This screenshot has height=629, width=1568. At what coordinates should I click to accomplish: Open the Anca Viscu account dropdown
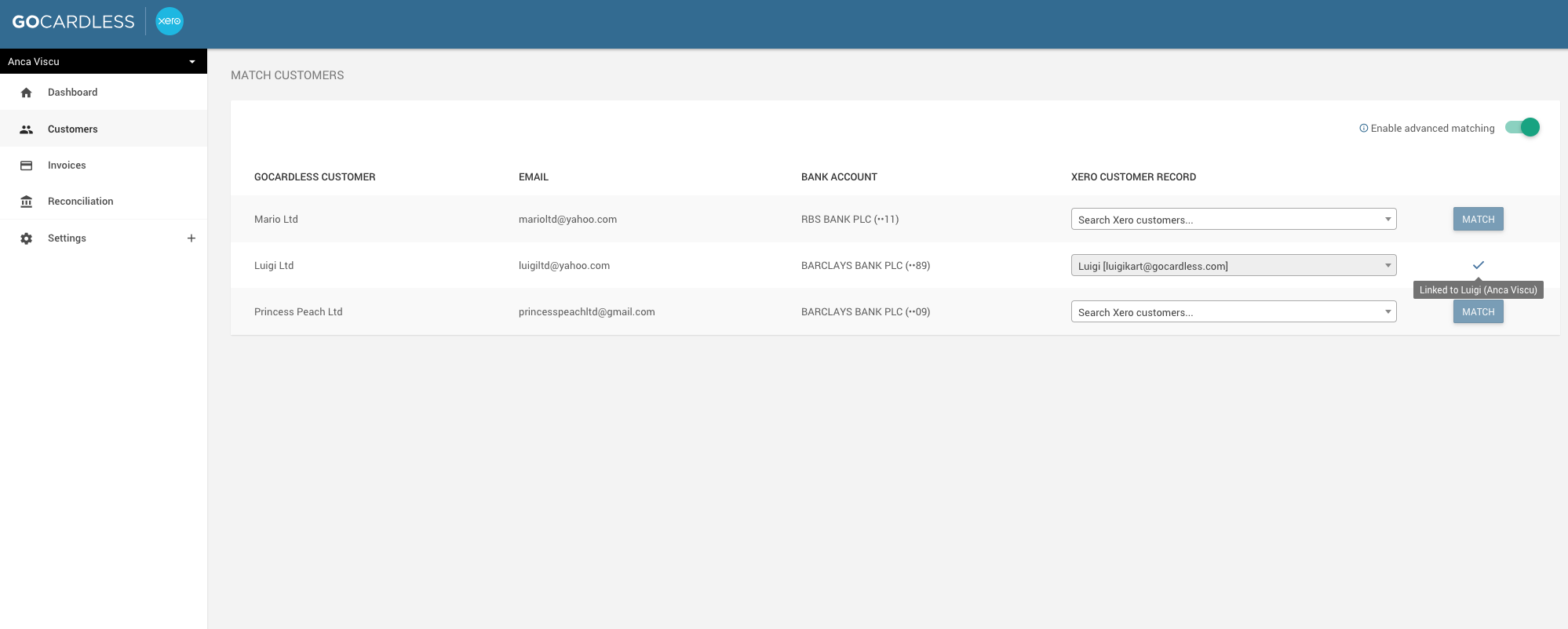click(x=104, y=61)
